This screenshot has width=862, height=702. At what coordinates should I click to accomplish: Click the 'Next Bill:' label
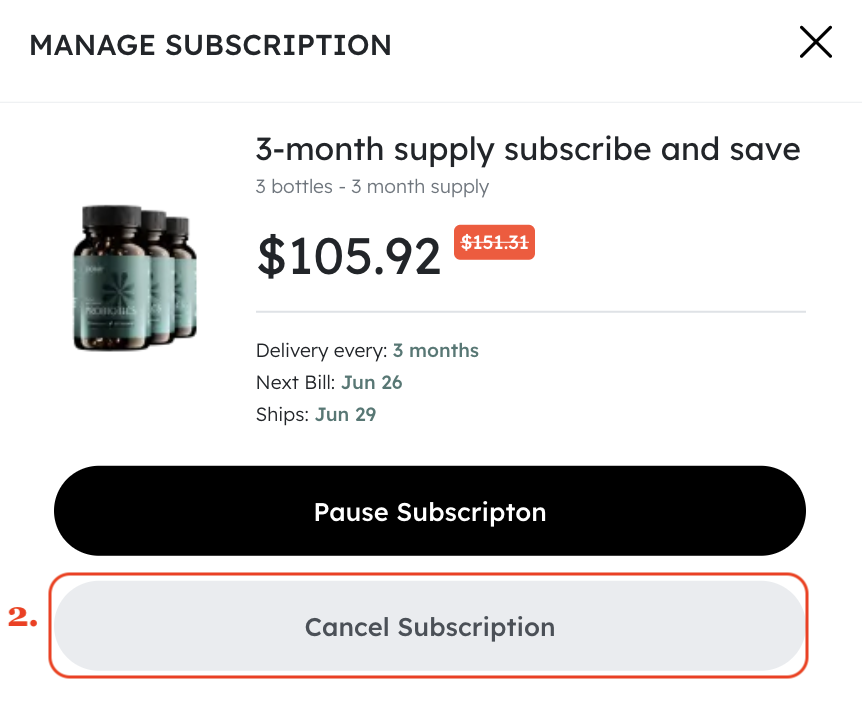pyautogui.click(x=294, y=382)
